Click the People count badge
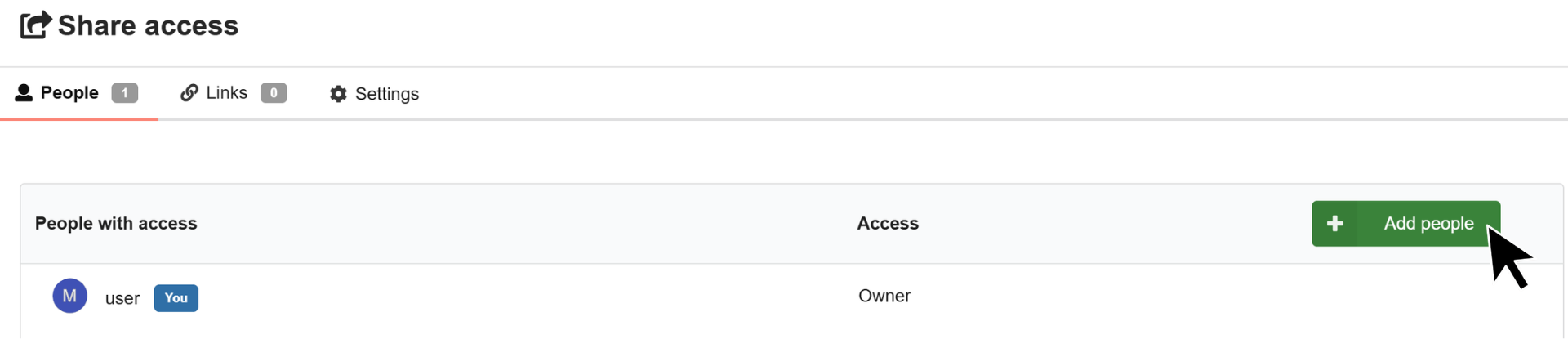Image resolution: width=1568 pixels, height=339 pixels. coord(125,93)
